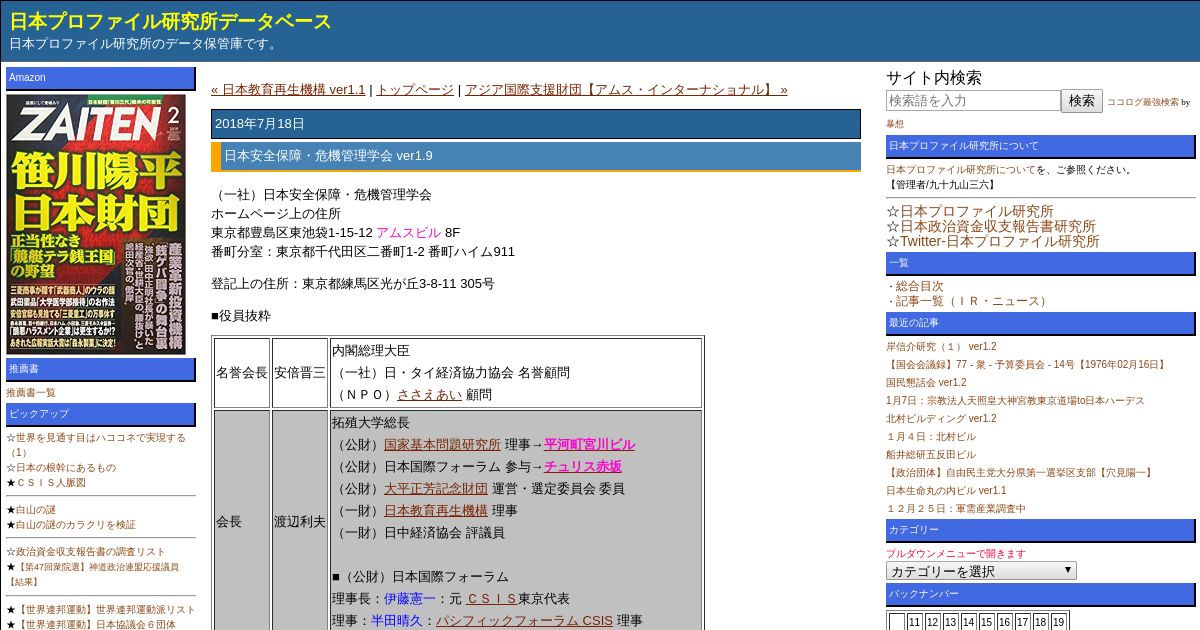Open recent post １２月２５日：軍需産業調査中

pos(956,509)
